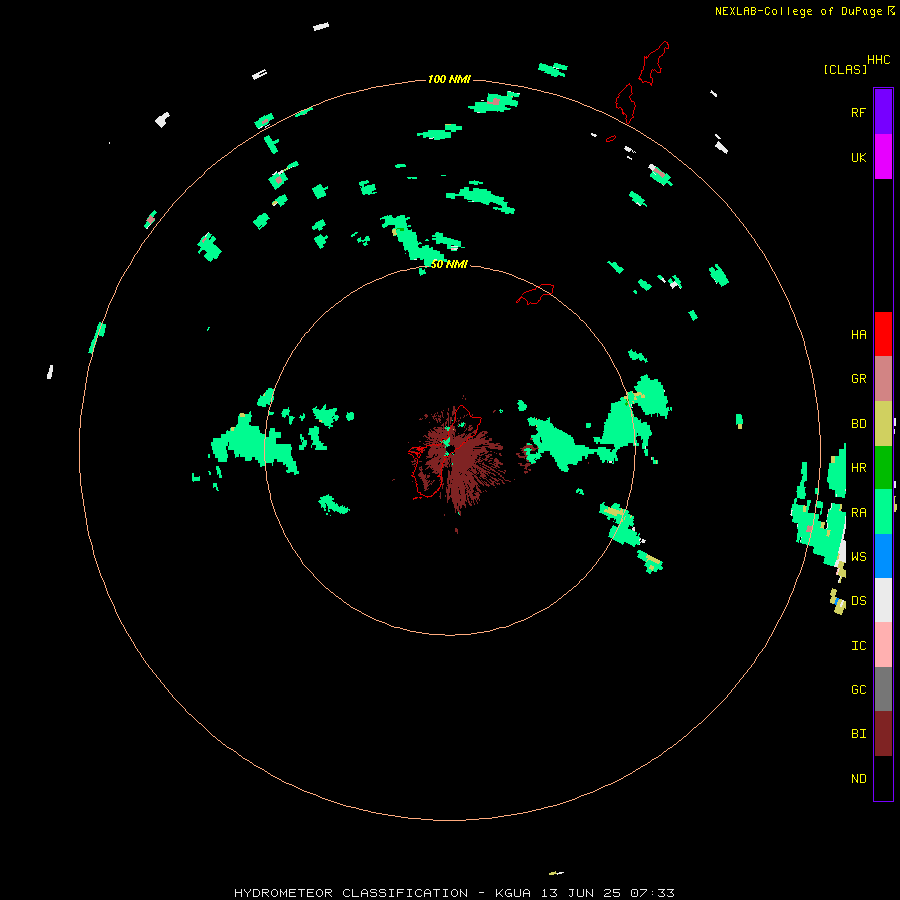
Task: Click the RF legend label
Action: pos(858,113)
